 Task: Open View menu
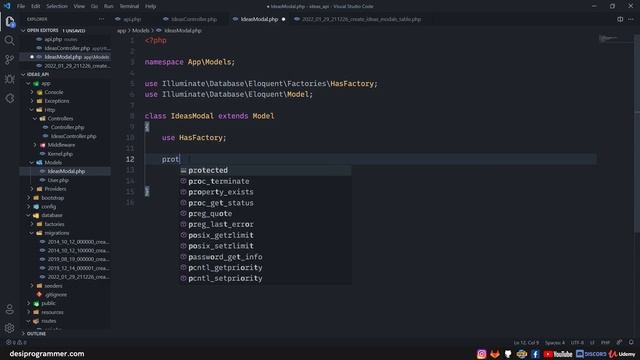click(79, 6)
